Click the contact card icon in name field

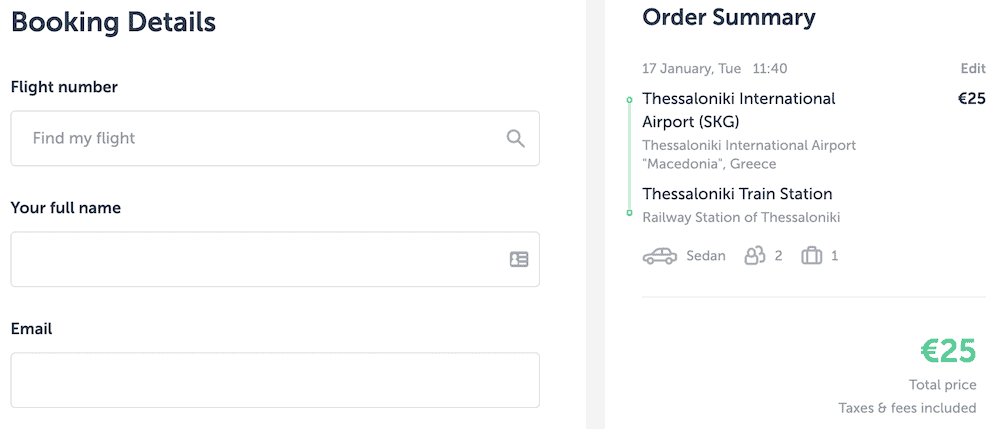coord(518,259)
